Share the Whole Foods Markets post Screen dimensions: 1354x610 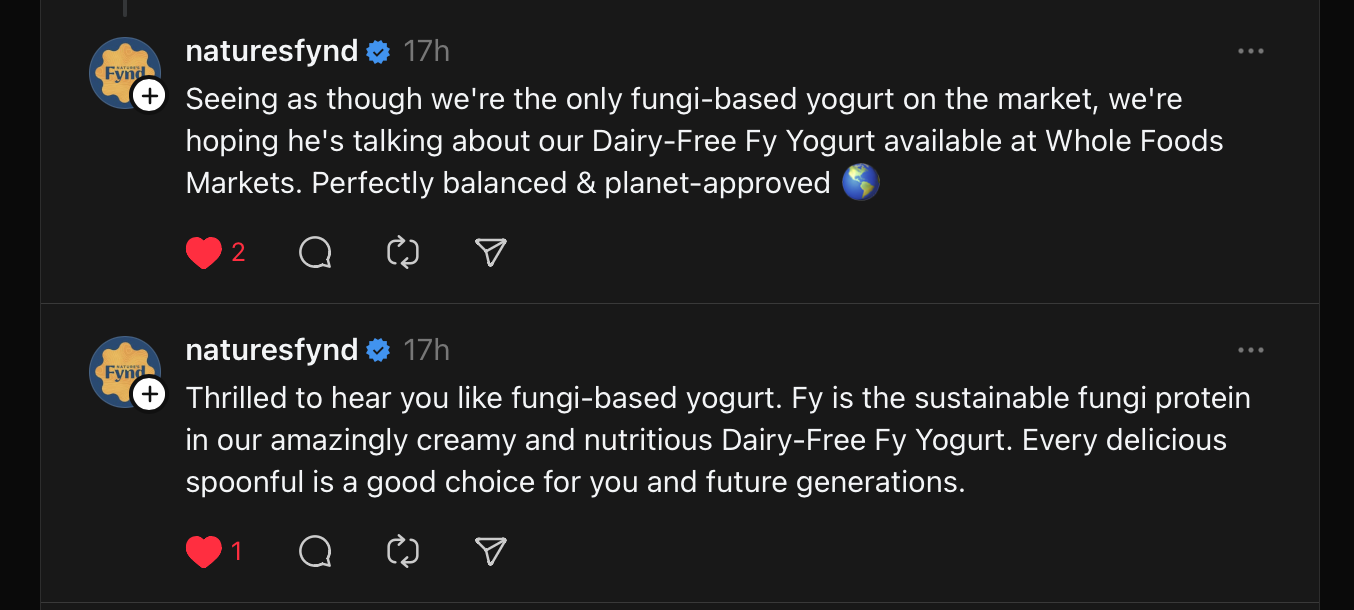point(490,253)
